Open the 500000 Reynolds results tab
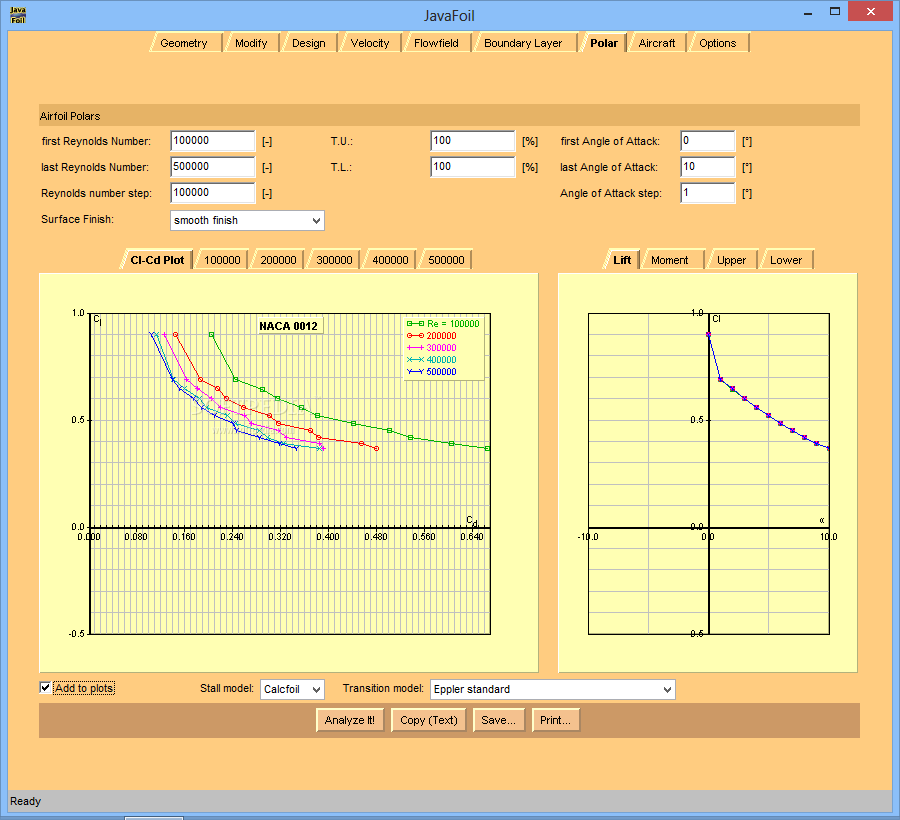This screenshot has height=820, width=900. (447, 260)
